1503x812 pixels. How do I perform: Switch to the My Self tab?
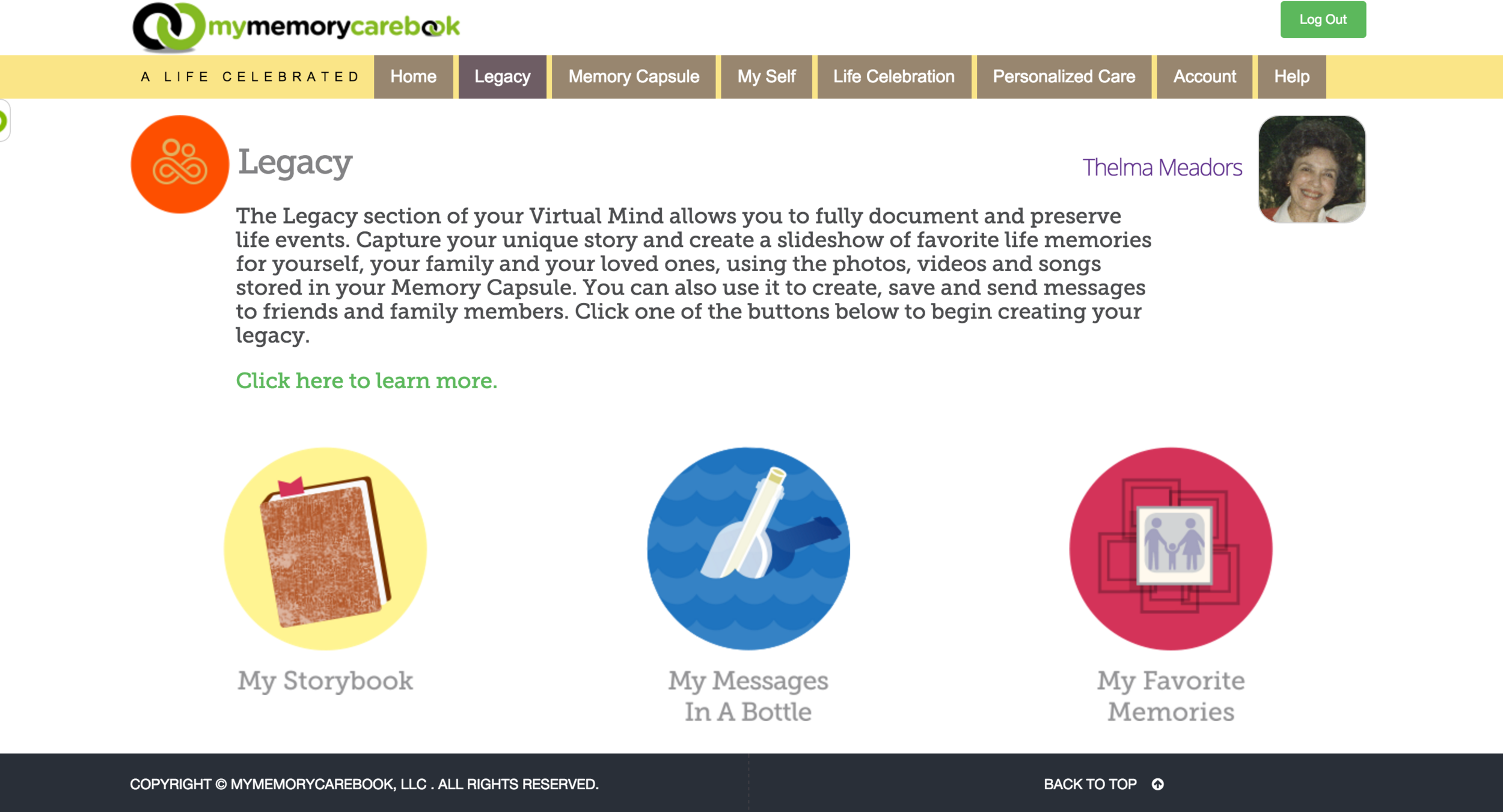tap(767, 77)
